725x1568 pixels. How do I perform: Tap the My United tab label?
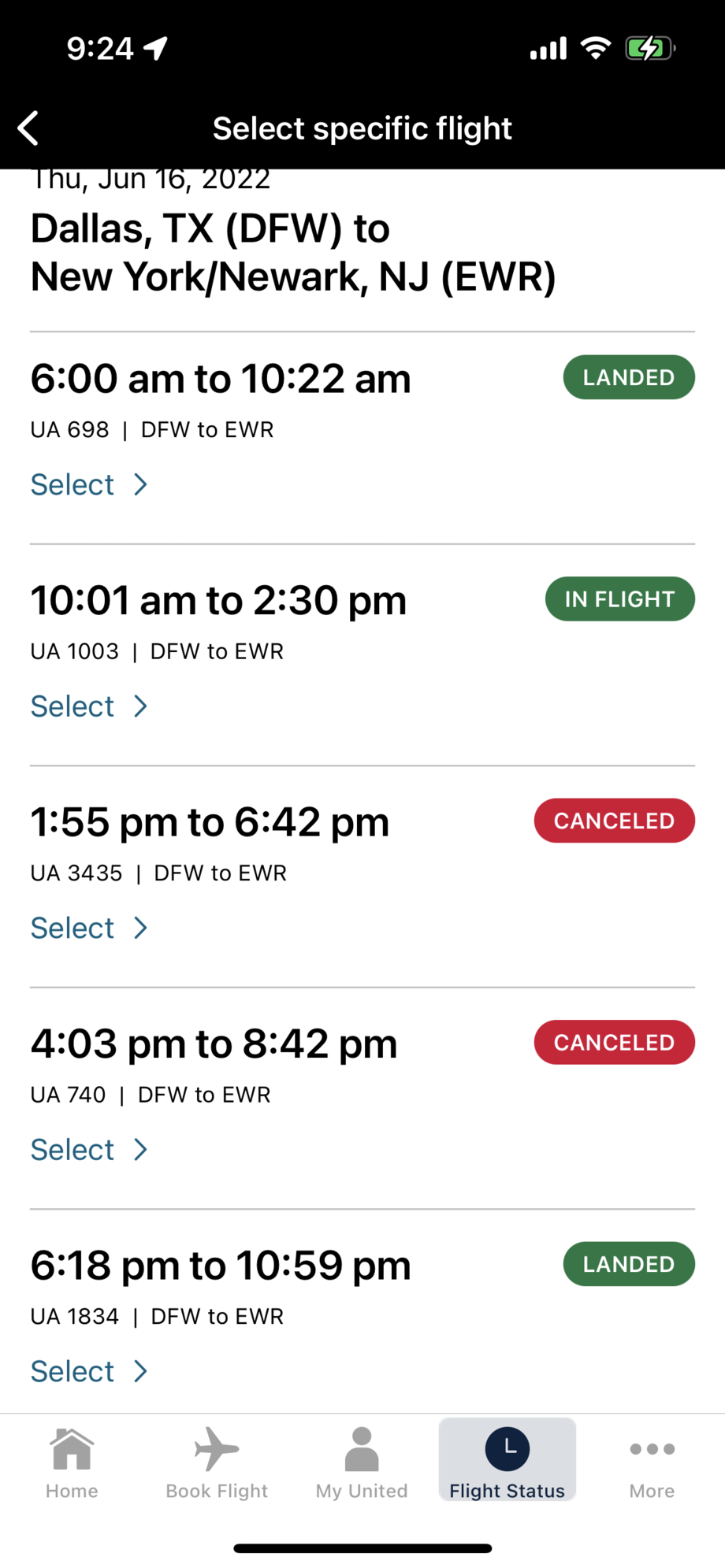362,1491
